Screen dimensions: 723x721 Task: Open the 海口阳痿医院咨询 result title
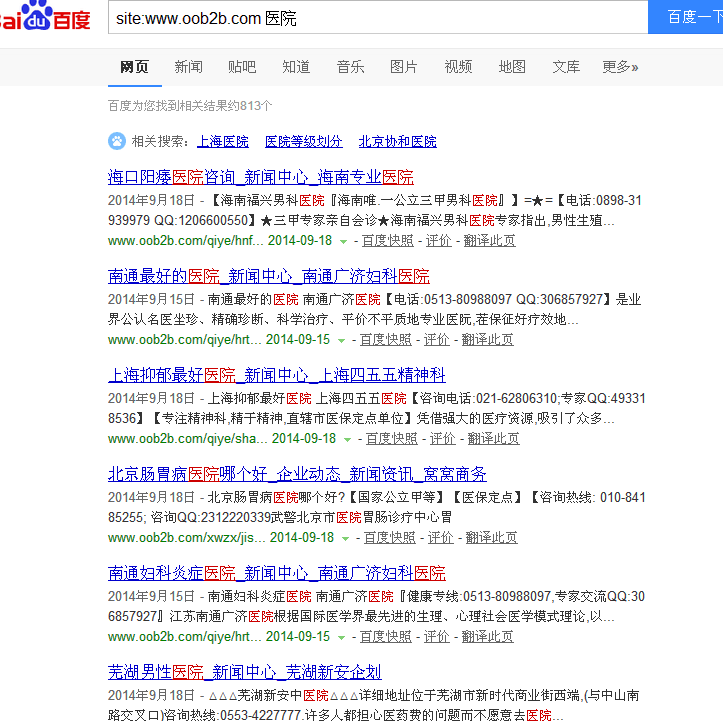click(260, 177)
